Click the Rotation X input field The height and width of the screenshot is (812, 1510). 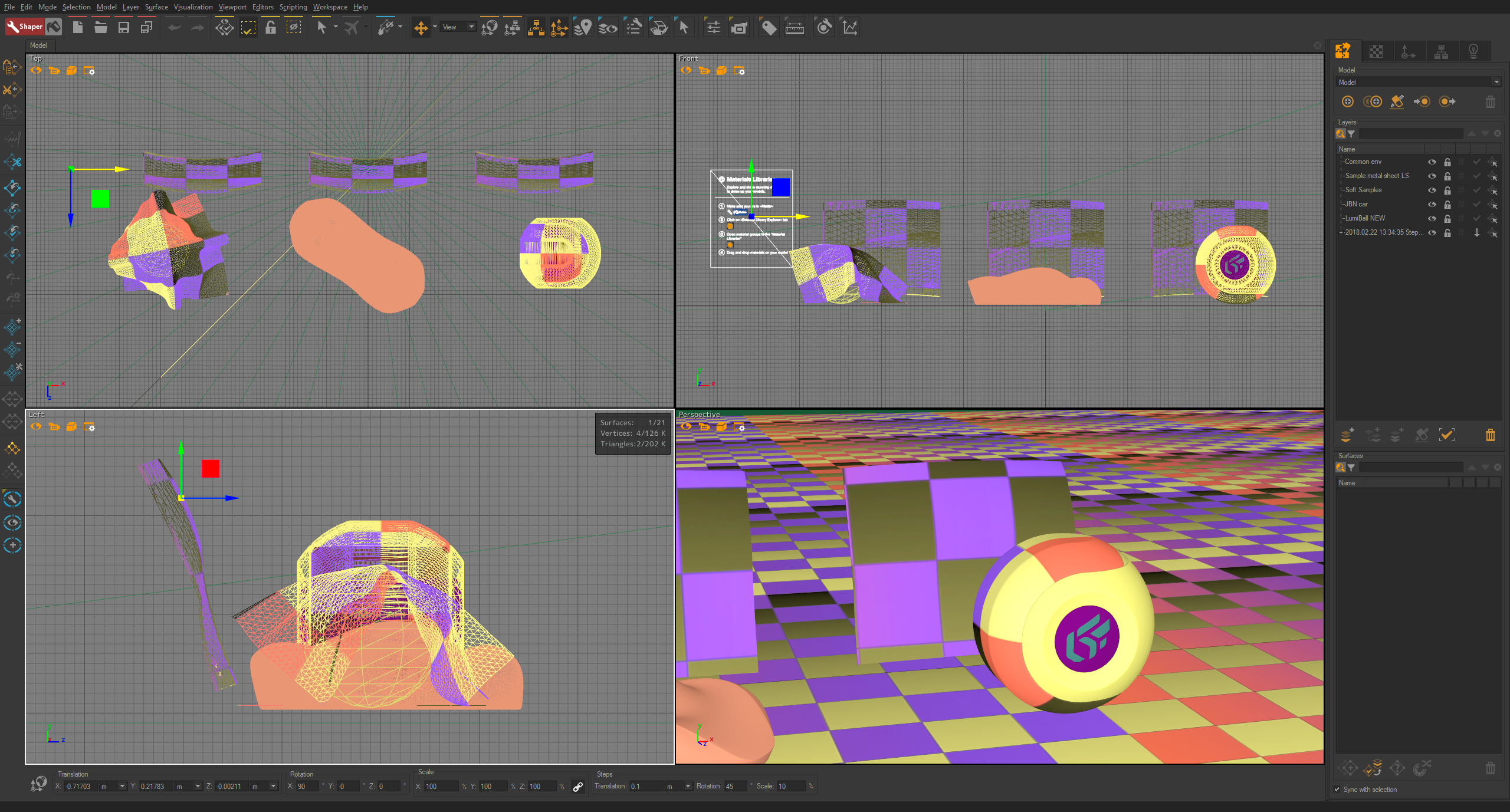[306, 787]
